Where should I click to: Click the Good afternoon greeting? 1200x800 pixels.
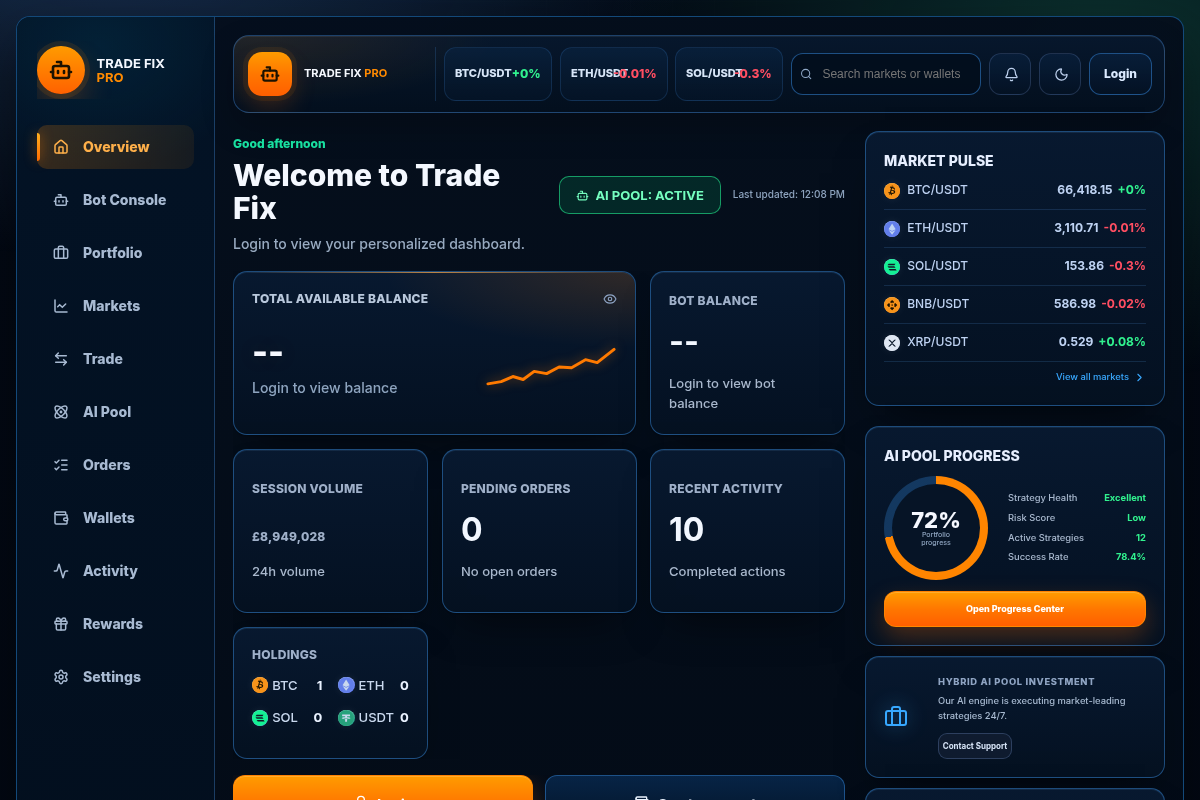click(x=279, y=144)
